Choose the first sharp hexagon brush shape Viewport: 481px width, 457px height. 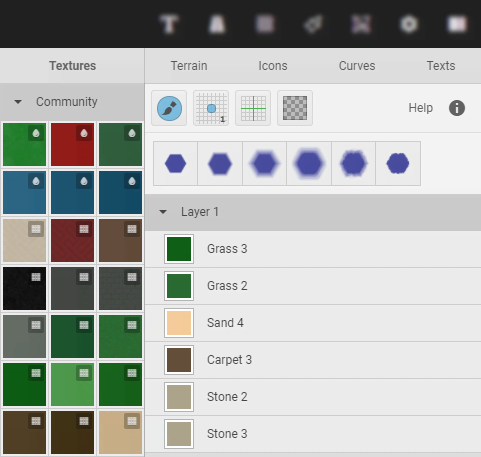click(175, 163)
